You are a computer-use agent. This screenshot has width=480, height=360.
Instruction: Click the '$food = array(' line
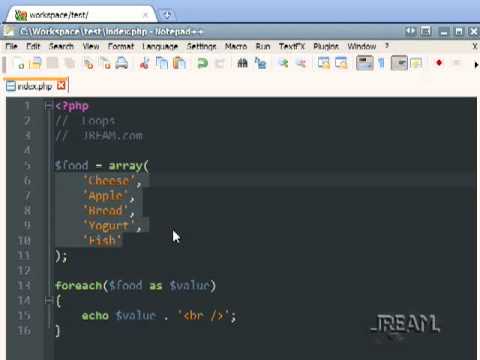coord(102,166)
